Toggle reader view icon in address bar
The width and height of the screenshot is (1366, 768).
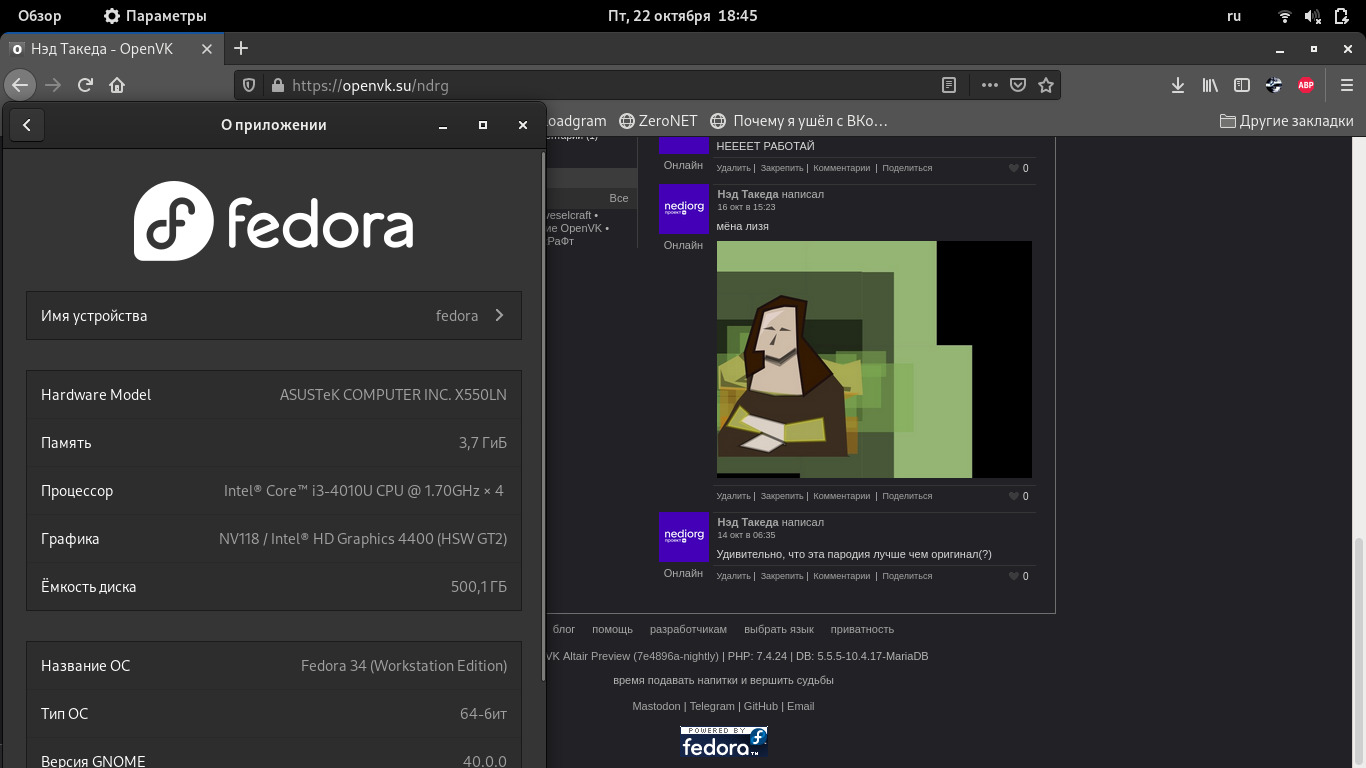tap(949, 85)
